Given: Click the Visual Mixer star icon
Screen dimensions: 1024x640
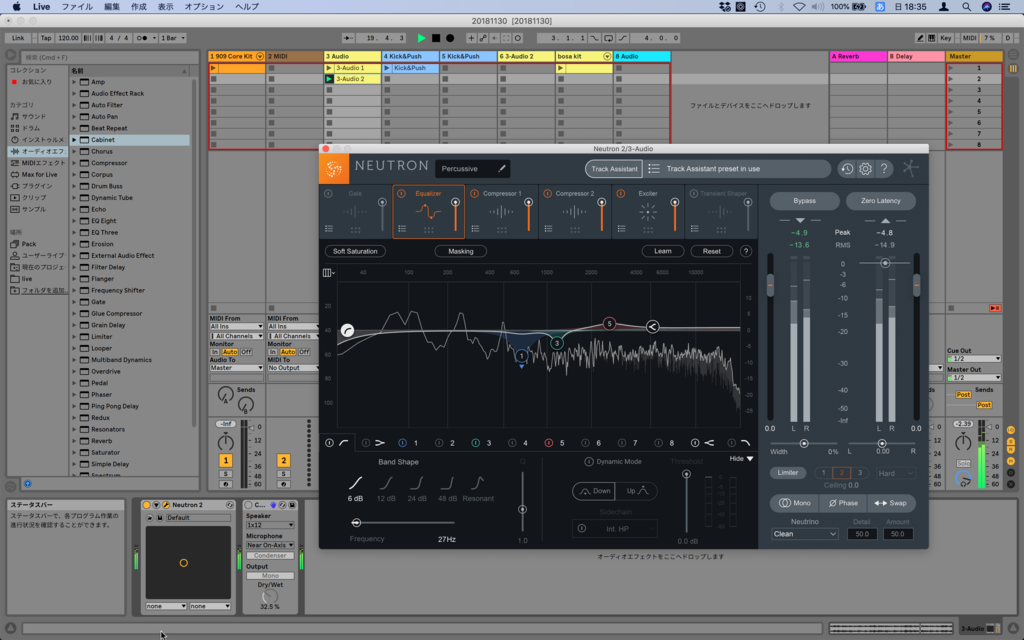Looking at the screenshot, I should [910, 168].
